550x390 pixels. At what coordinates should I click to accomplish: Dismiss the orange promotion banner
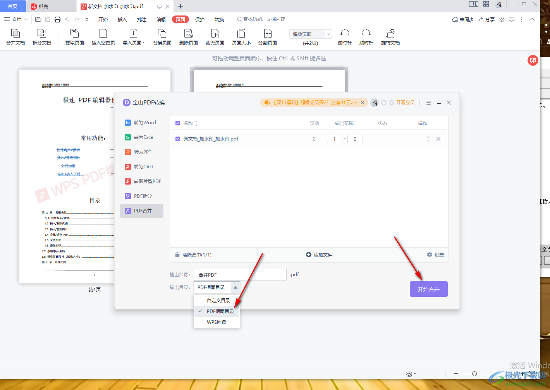tap(362, 102)
